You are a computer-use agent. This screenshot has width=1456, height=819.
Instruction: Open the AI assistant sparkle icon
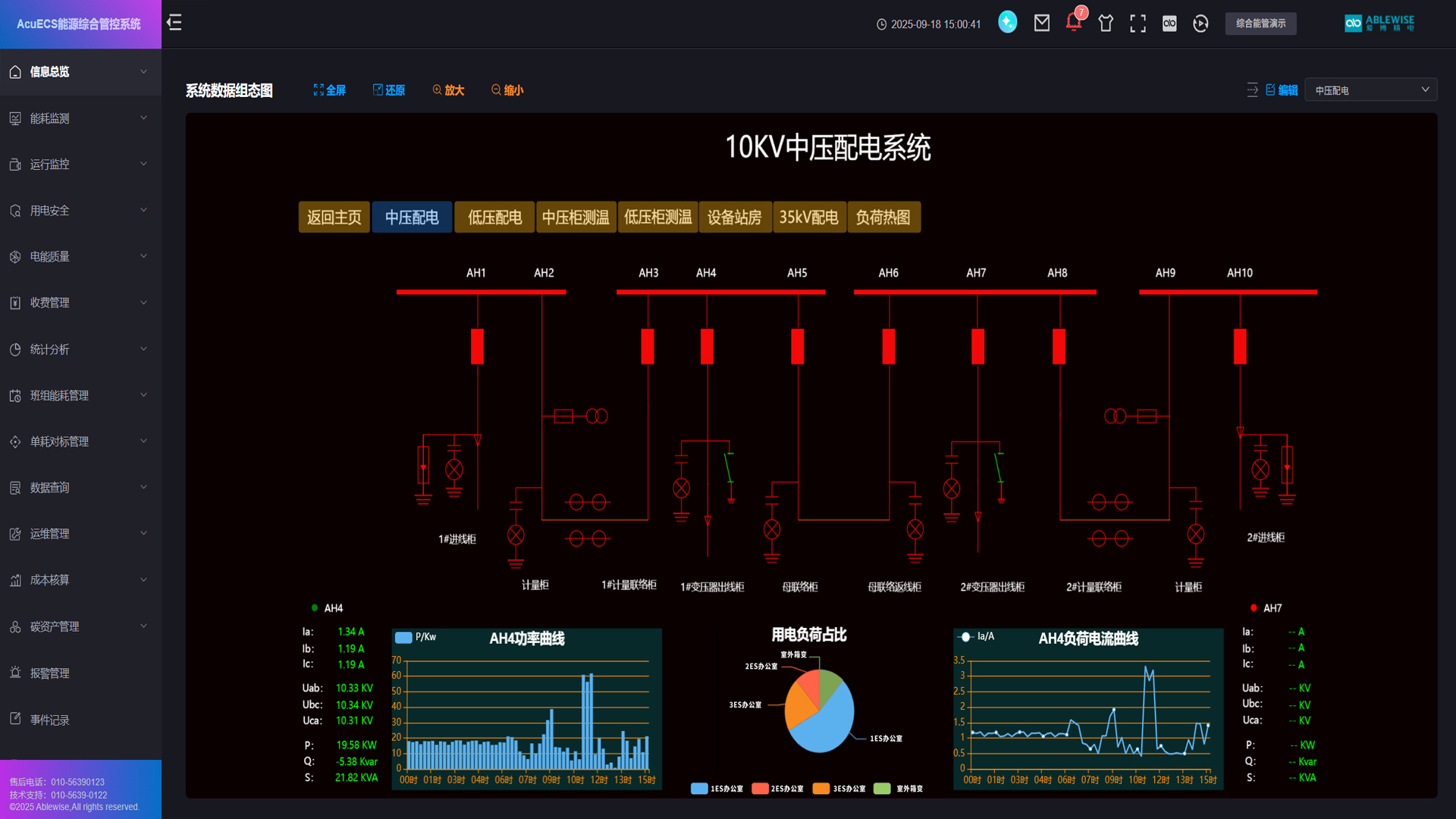1007,22
